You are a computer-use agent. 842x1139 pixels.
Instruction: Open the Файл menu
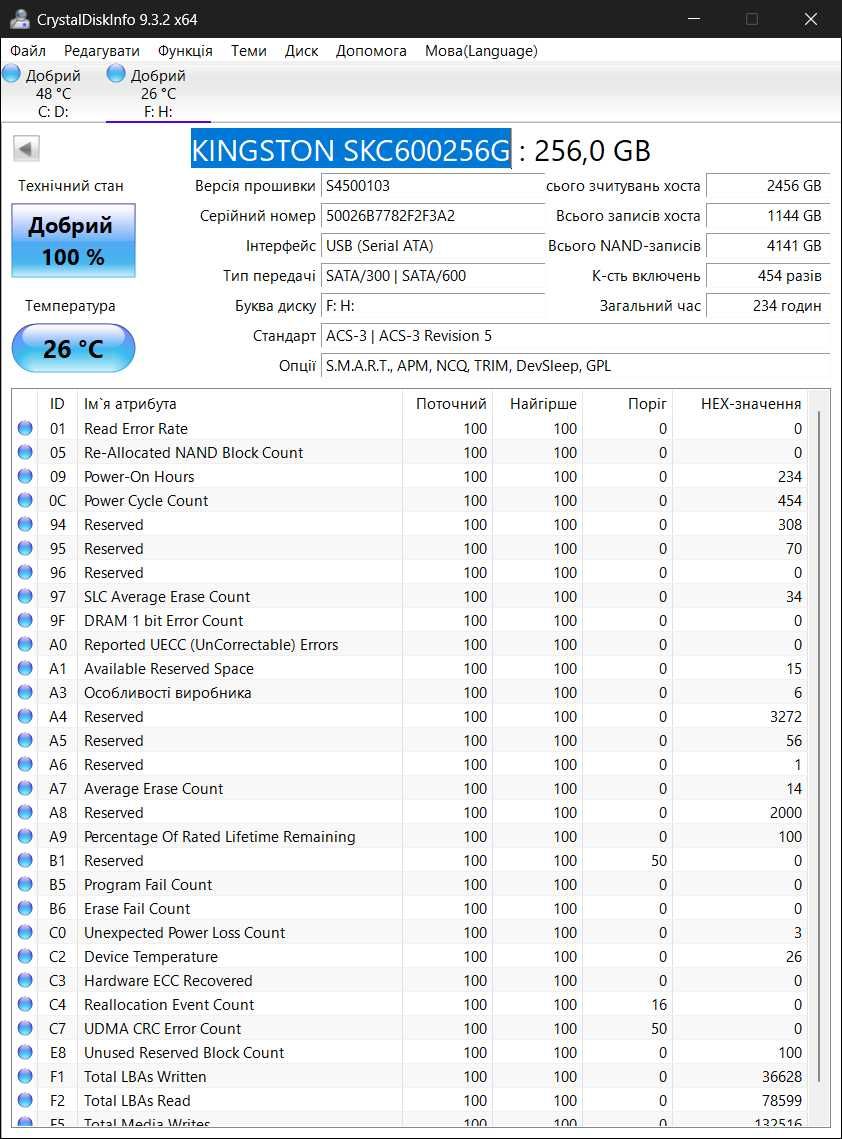pos(28,51)
